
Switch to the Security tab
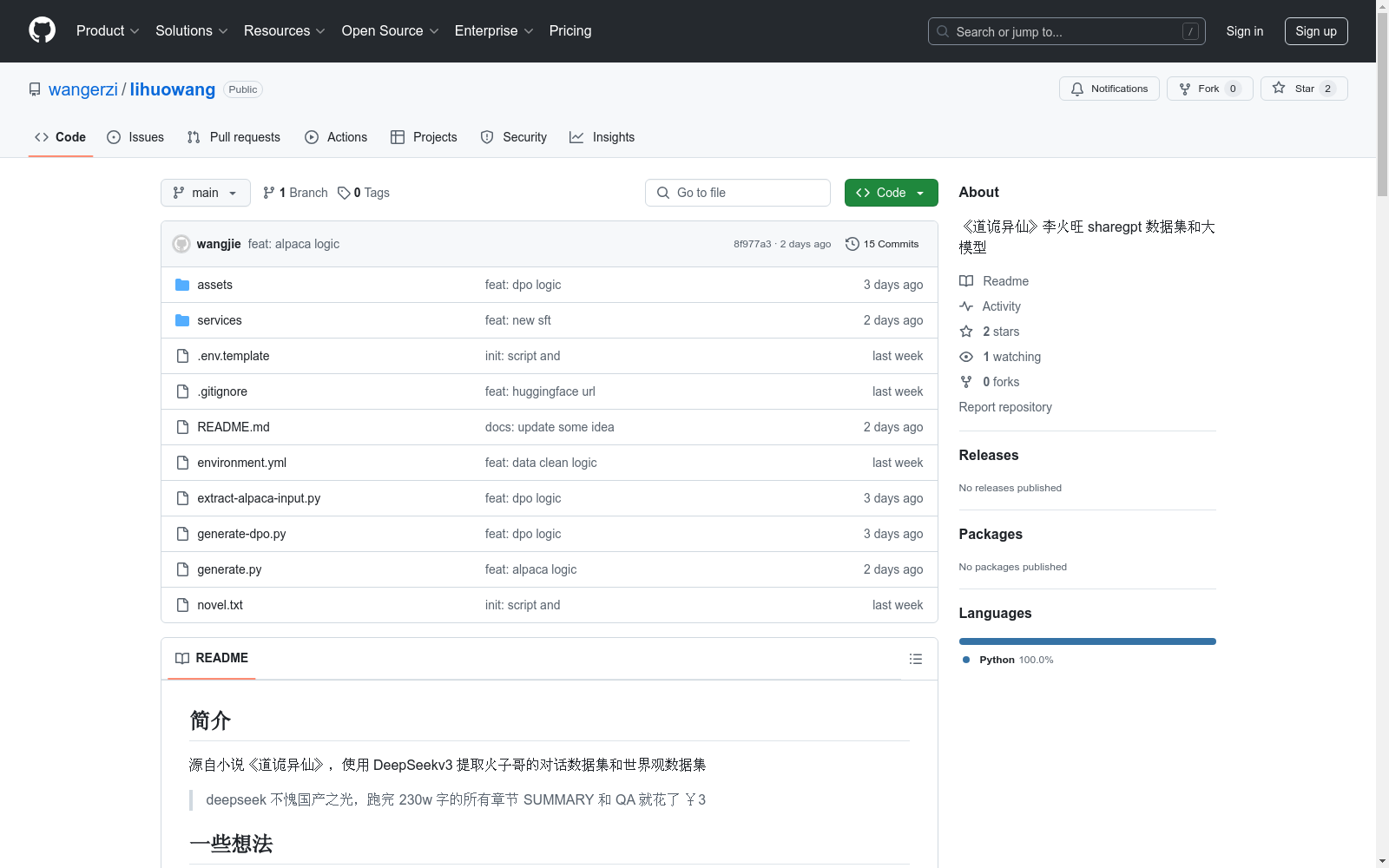pyautogui.click(x=514, y=137)
